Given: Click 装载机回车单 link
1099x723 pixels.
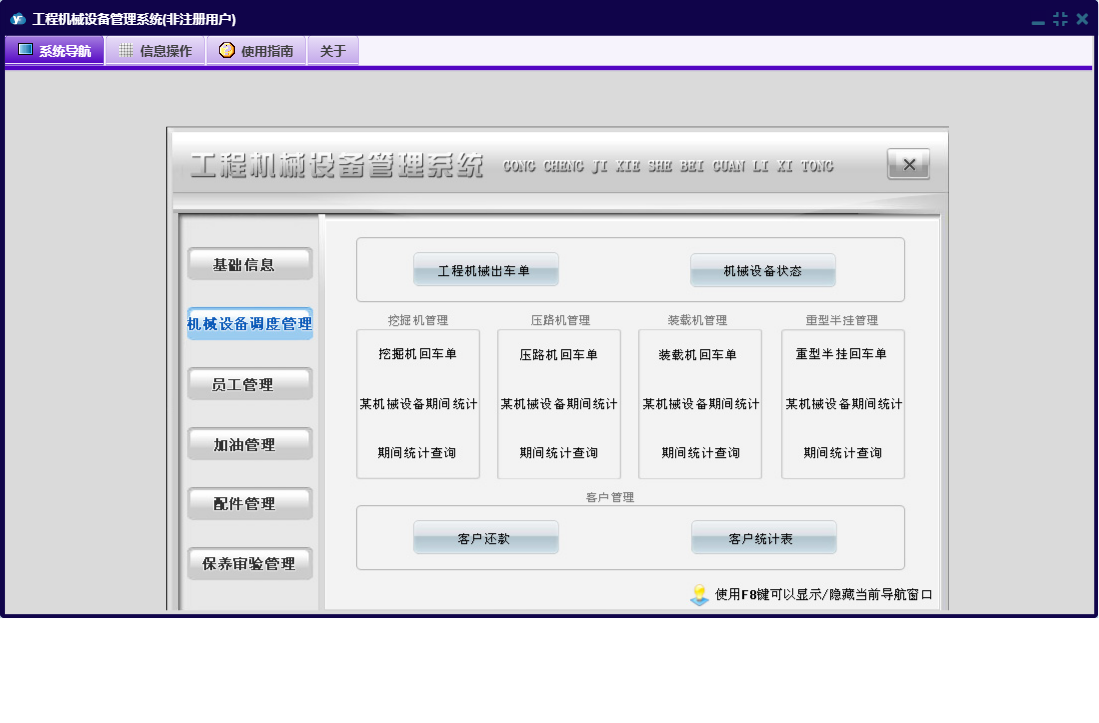Looking at the screenshot, I should pyautogui.click(x=698, y=354).
